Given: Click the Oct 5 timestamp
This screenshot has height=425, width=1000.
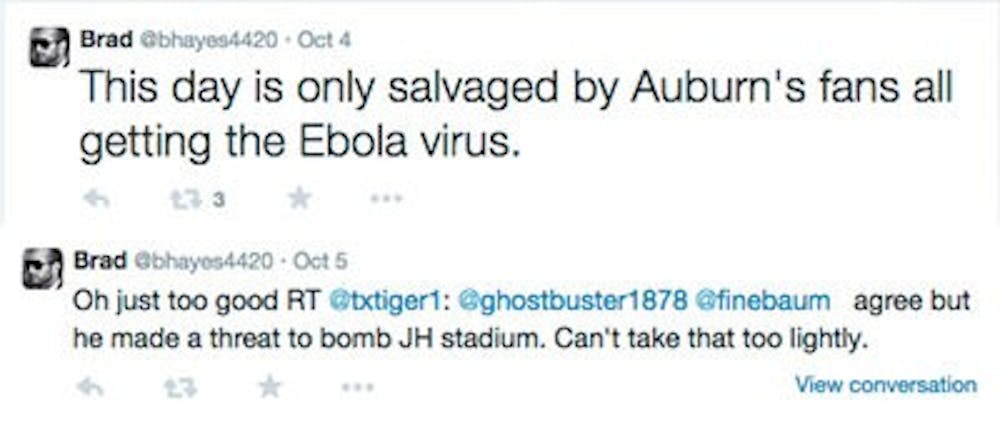Looking at the screenshot, I should tap(325, 261).
